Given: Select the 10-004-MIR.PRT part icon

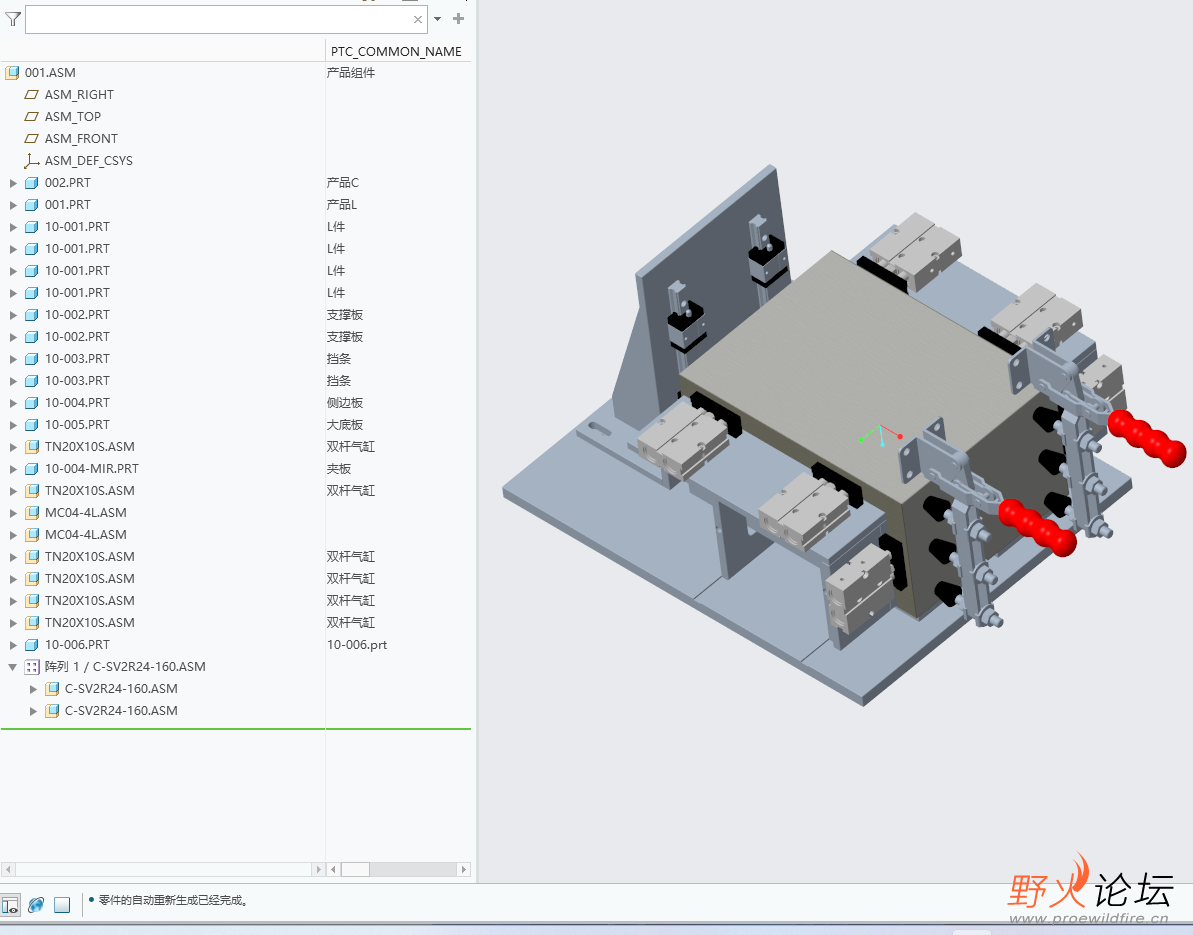Looking at the screenshot, I should point(32,469).
